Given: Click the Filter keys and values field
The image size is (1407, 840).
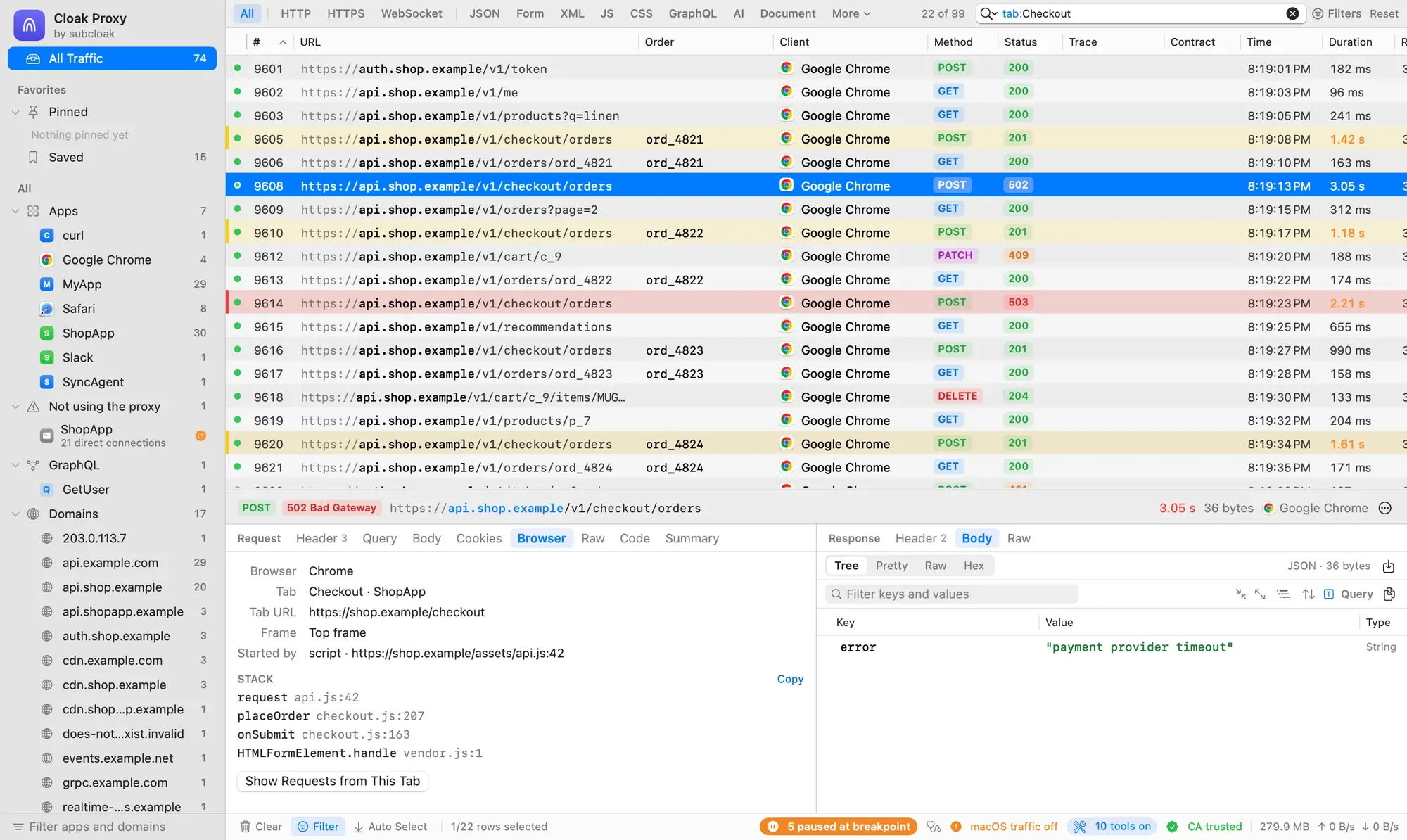Looking at the screenshot, I should pos(951,594).
